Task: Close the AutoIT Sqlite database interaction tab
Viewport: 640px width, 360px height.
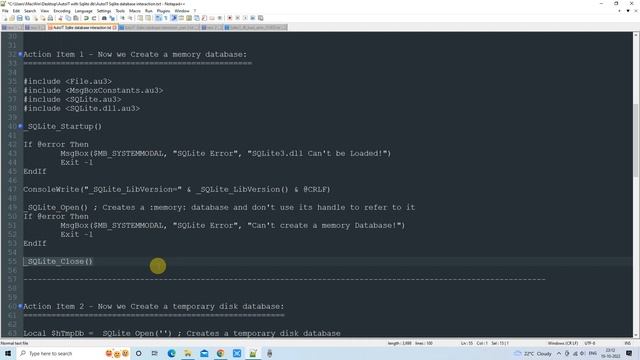Action: (x=115, y=27)
